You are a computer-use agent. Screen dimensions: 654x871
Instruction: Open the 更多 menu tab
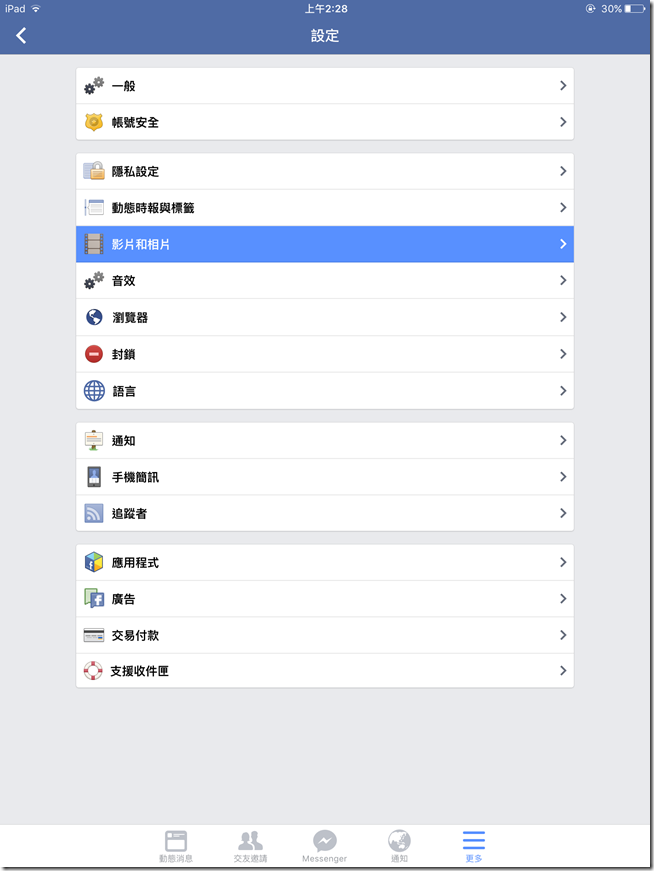pyautogui.click(x=474, y=846)
